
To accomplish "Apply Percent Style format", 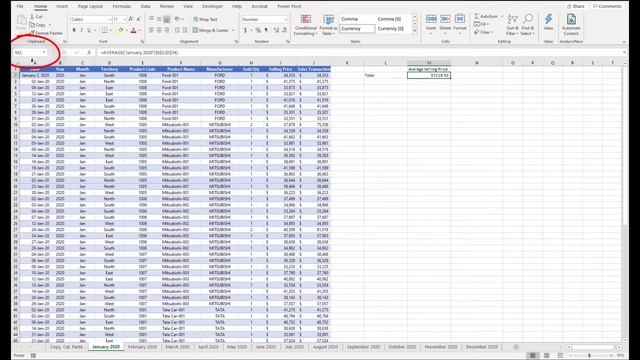I will pos(258,30).
